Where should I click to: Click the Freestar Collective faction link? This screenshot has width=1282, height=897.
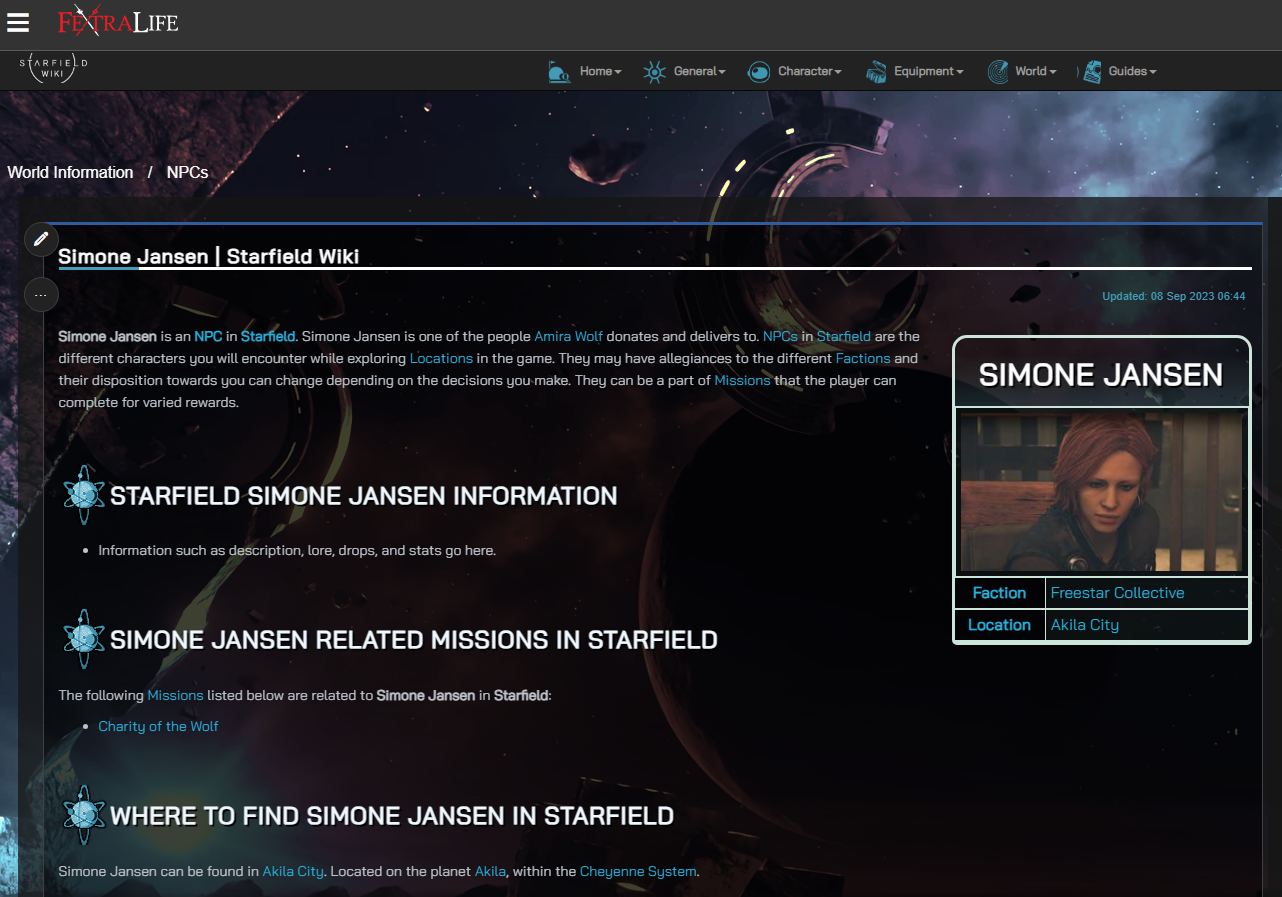(x=1117, y=593)
